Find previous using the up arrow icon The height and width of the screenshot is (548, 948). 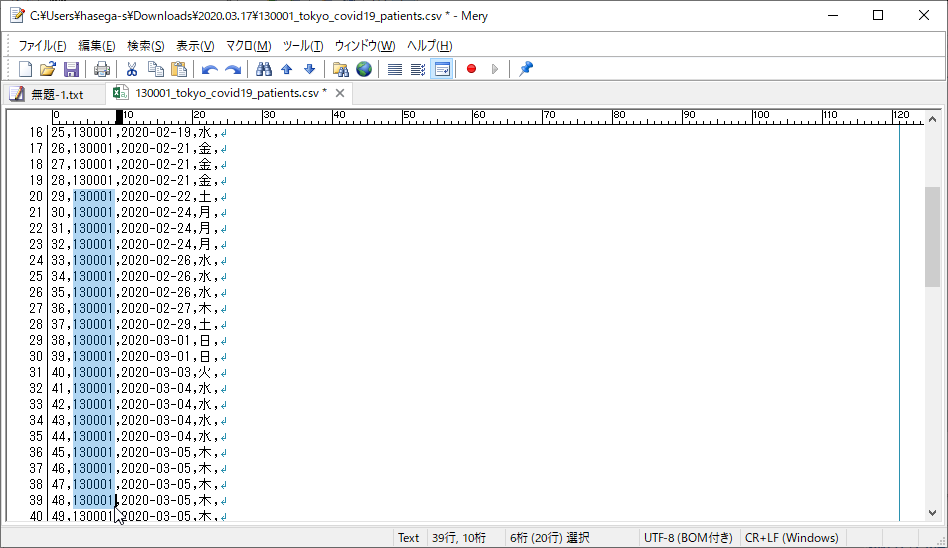[x=287, y=69]
